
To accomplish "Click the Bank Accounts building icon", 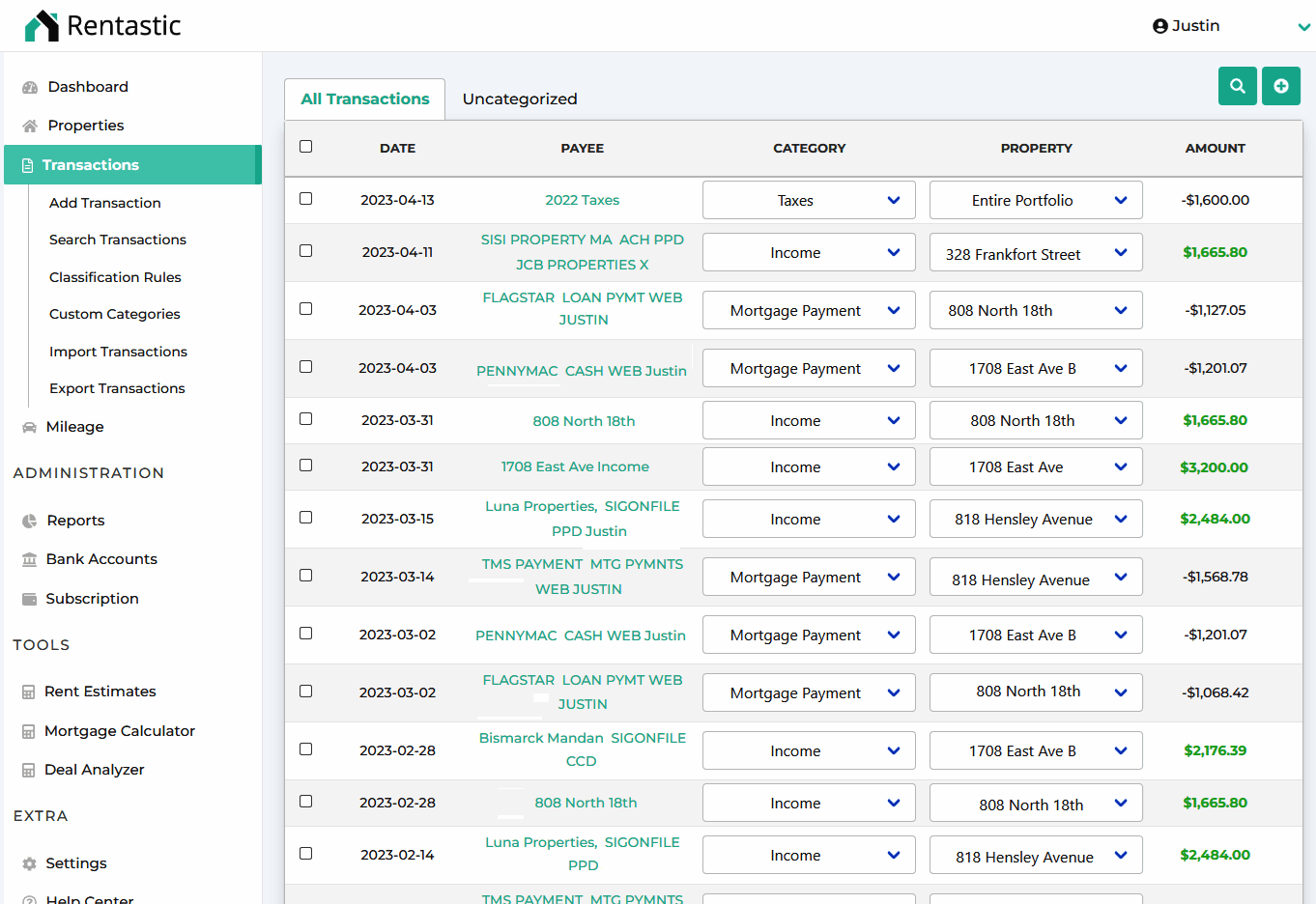I will pos(29,559).
